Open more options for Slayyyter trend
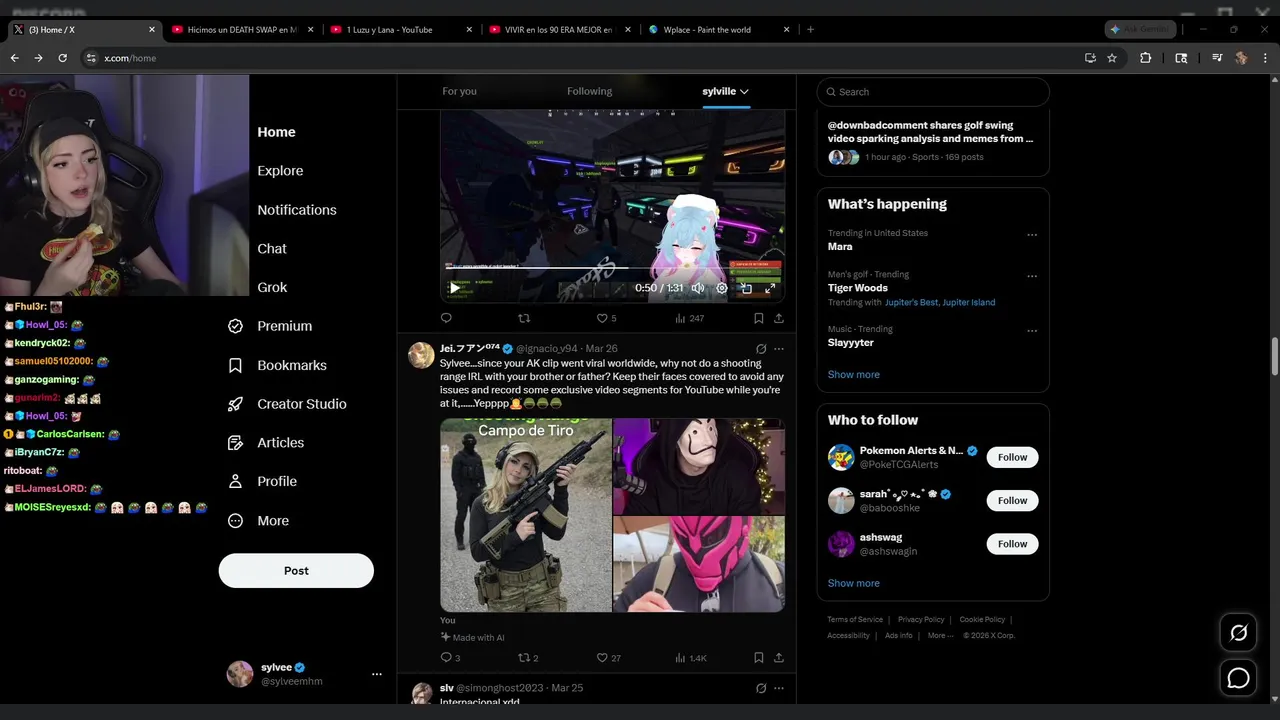 tap(1032, 331)
